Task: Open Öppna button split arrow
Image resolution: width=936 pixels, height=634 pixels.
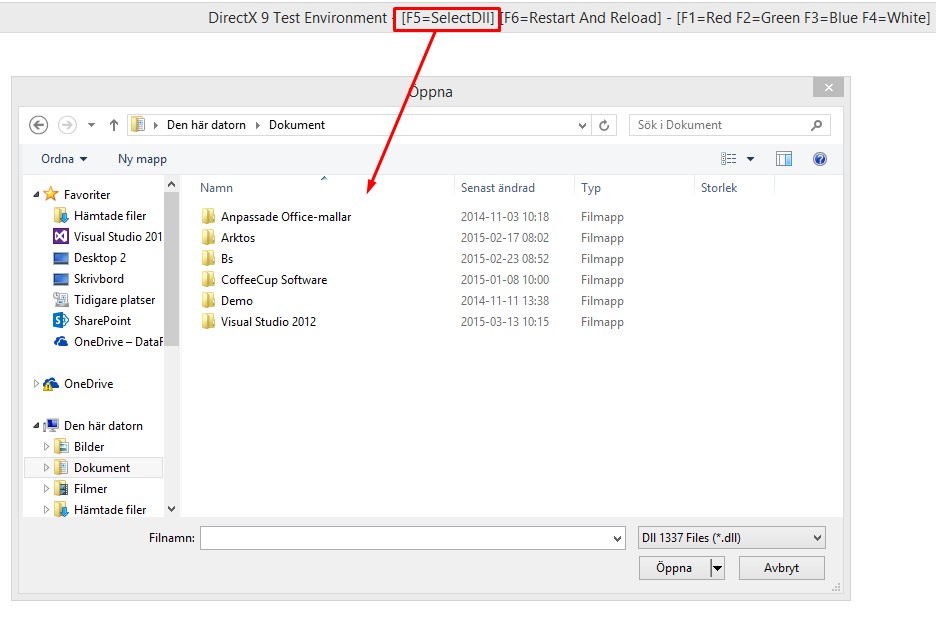Action: pyautogui.click(x=718, y=568)
